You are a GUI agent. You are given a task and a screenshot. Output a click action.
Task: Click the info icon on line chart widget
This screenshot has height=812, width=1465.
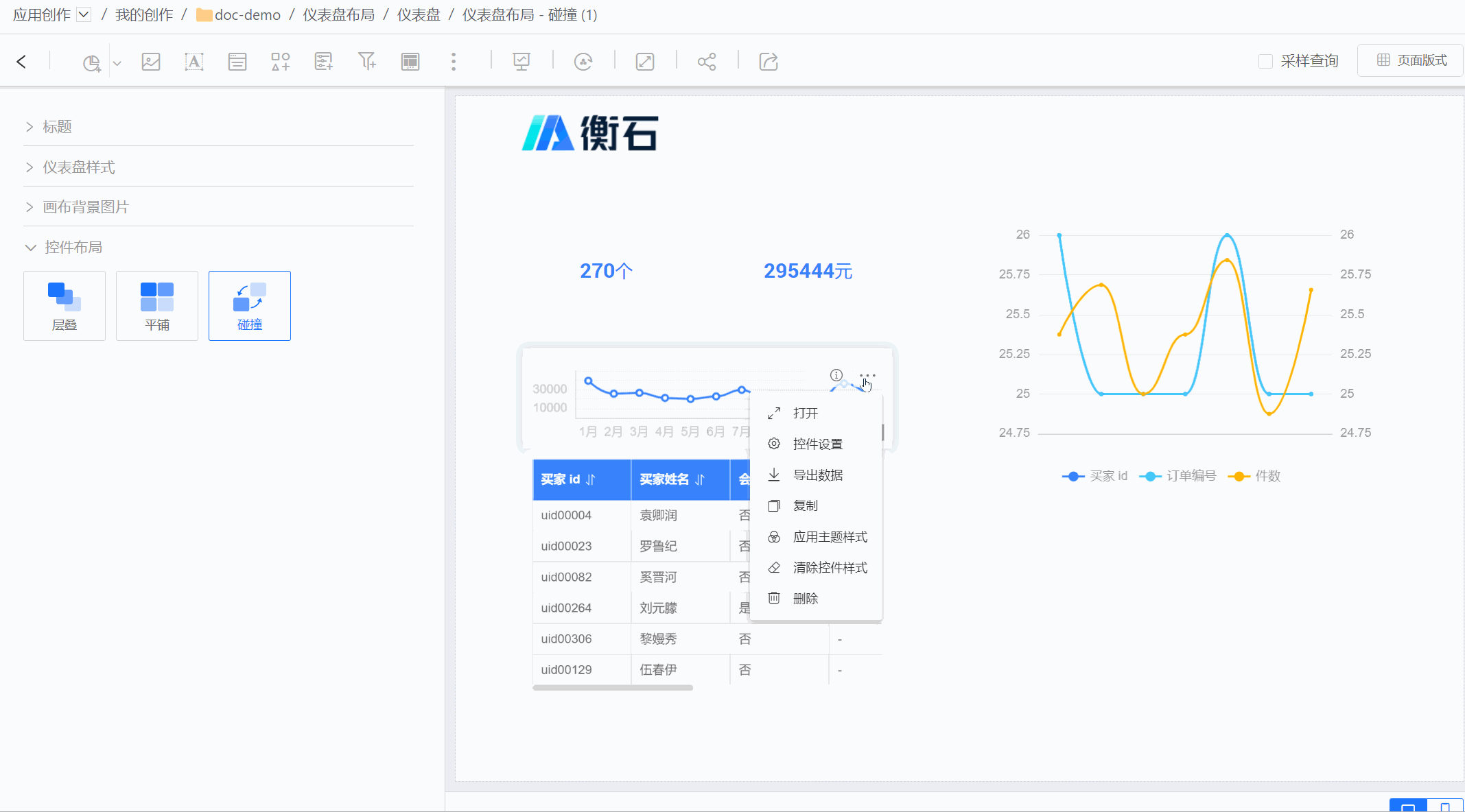click(x=836, y=375)
